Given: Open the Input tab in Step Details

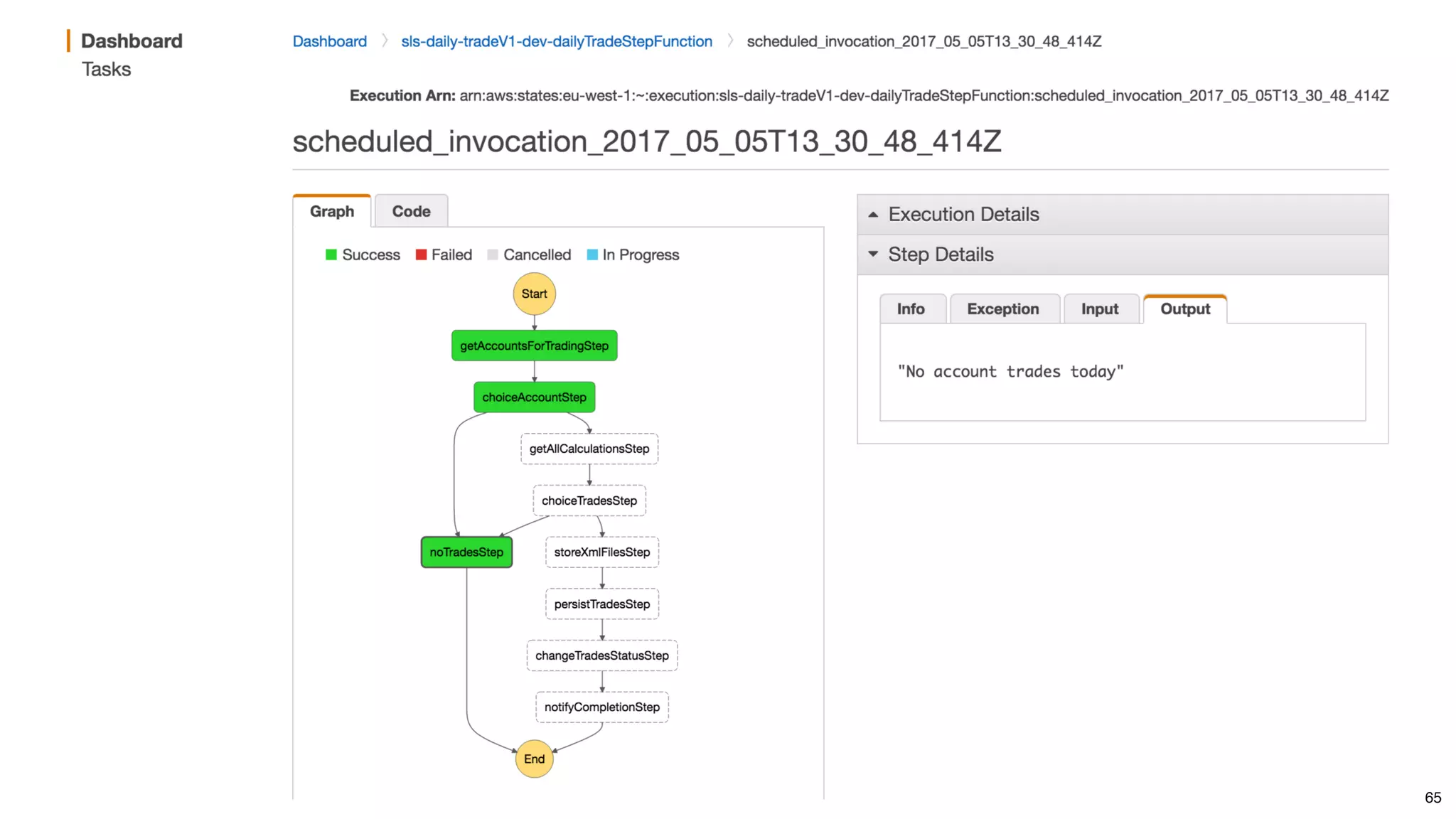Looking at the screenshot, I should (1099, 309).
